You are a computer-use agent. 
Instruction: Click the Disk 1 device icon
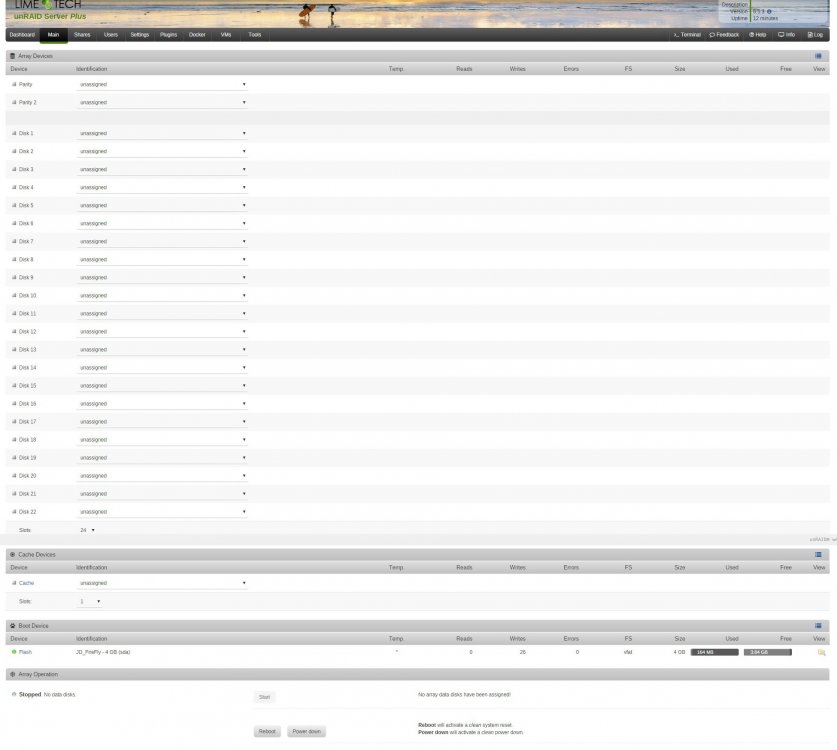click(x=14, y=133)
